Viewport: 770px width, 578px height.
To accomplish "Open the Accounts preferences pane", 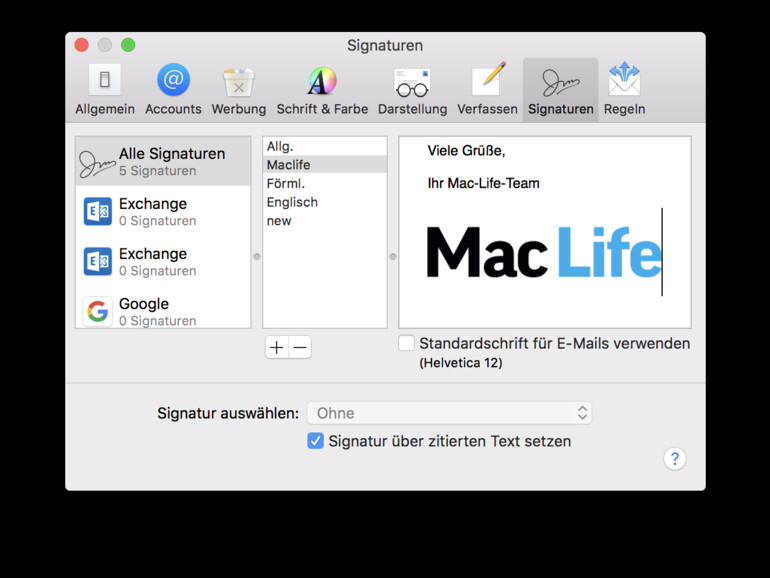I will (173, 89).
